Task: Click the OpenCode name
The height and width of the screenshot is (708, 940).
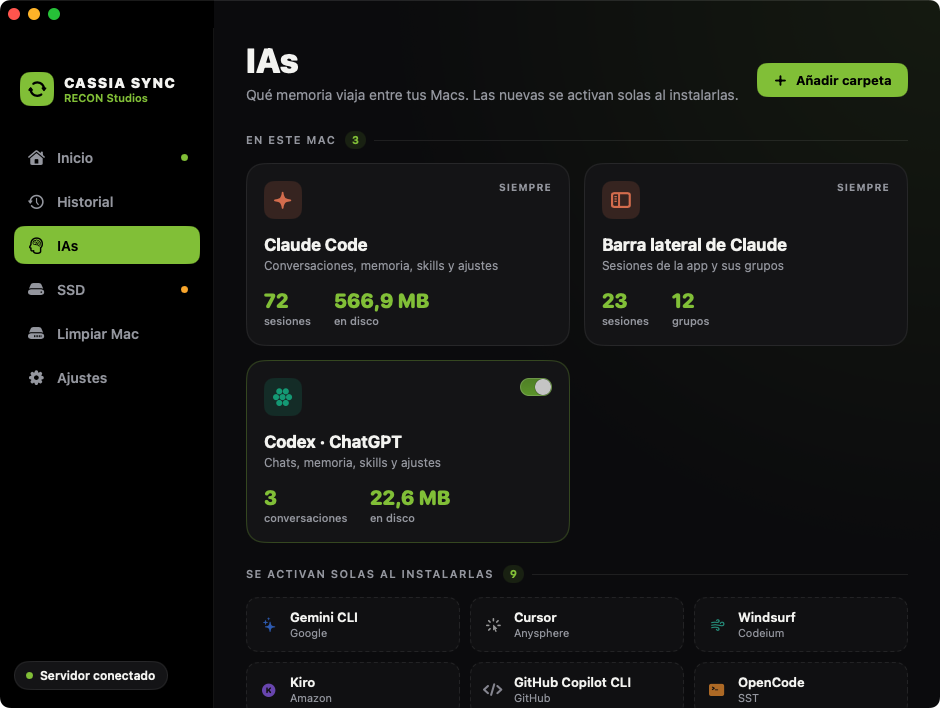Action: (x=771, y=682)
